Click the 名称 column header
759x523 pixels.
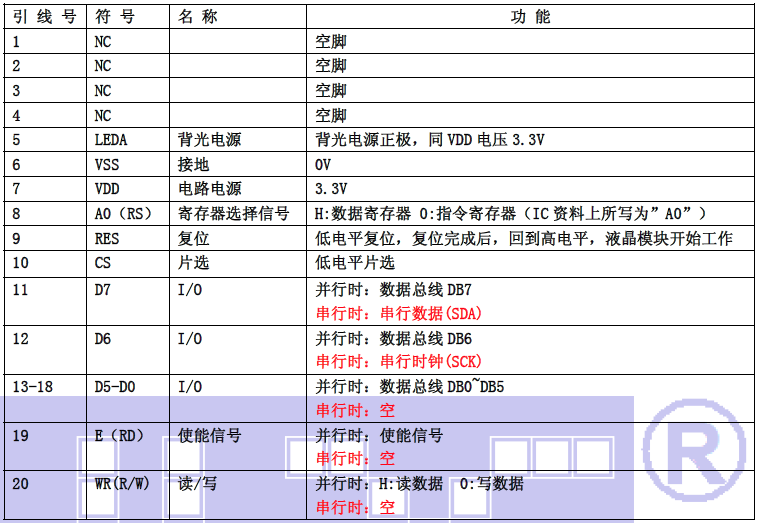coord(197,17)
